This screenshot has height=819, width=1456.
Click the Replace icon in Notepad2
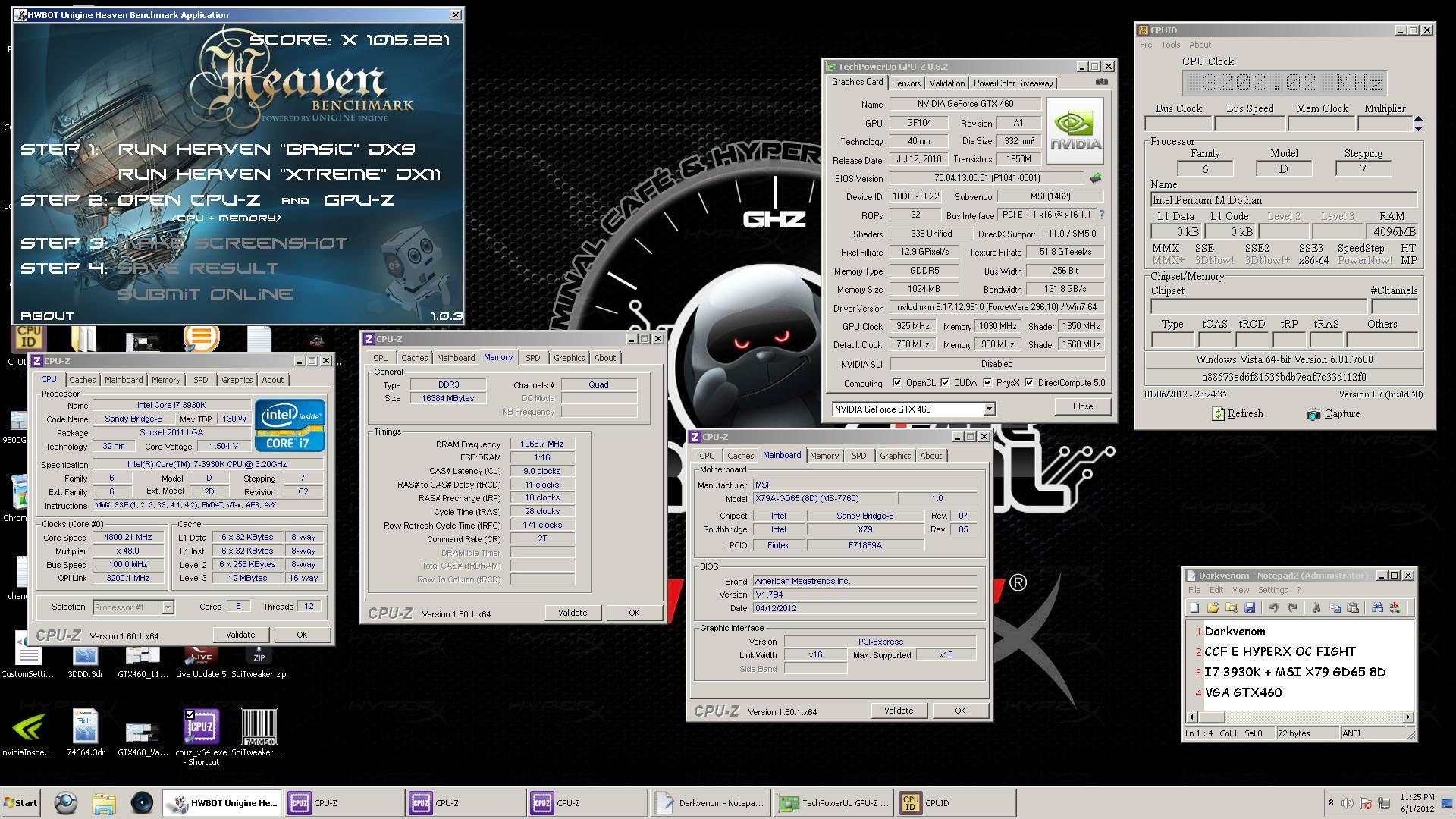(x=1395, y=607)
